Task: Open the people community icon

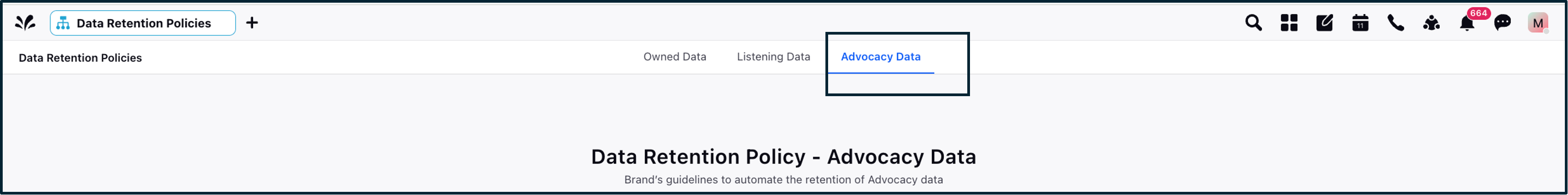Action: [1431, 23]
